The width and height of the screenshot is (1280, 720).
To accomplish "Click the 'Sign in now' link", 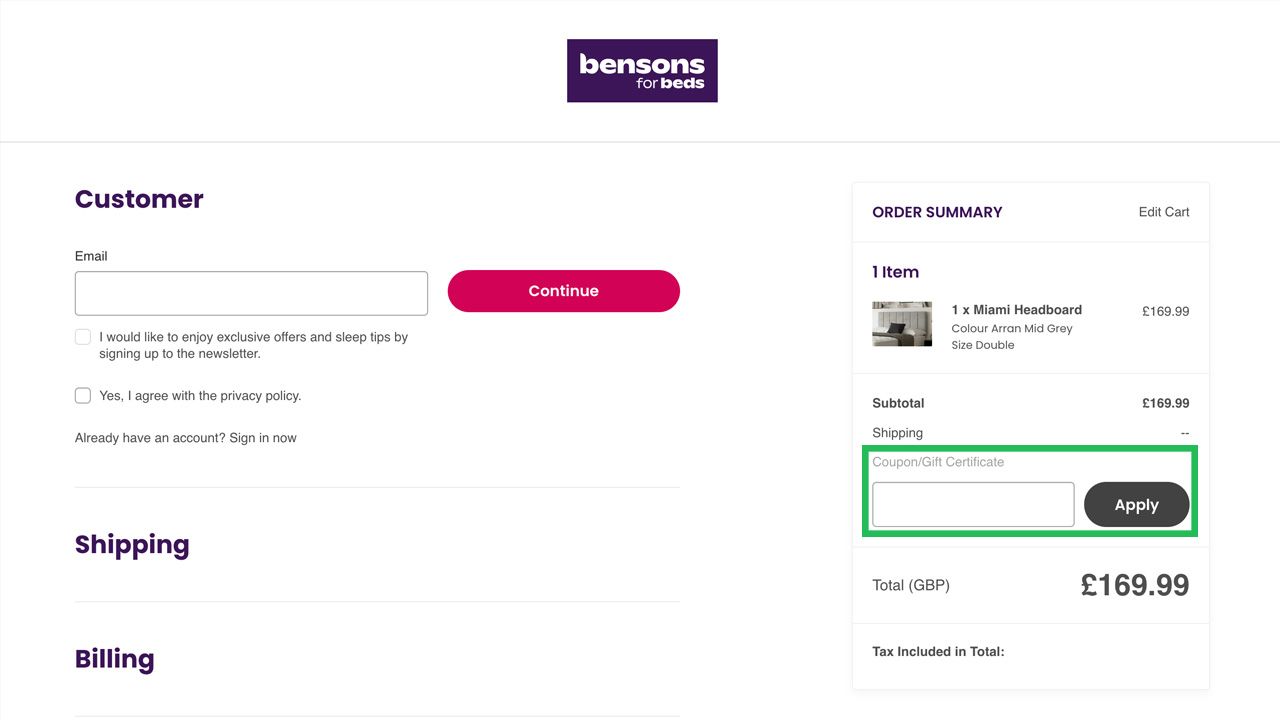I will point(263,438).
